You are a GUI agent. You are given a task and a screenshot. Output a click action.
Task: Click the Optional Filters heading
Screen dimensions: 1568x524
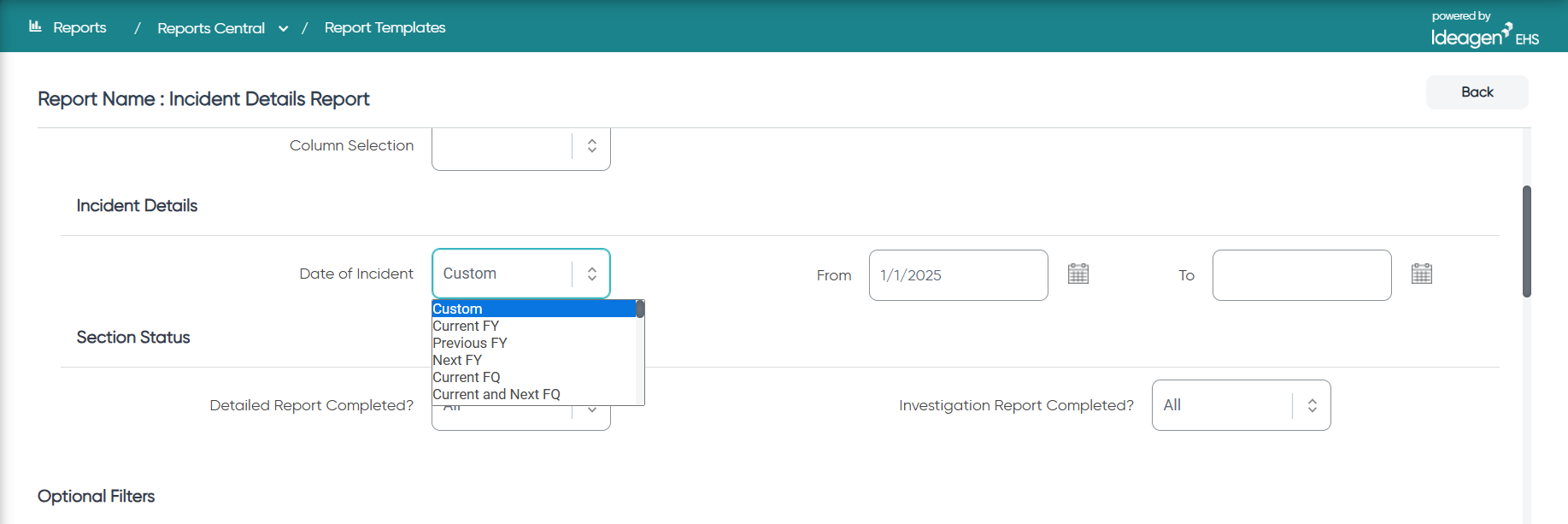(x=97, y=497)
